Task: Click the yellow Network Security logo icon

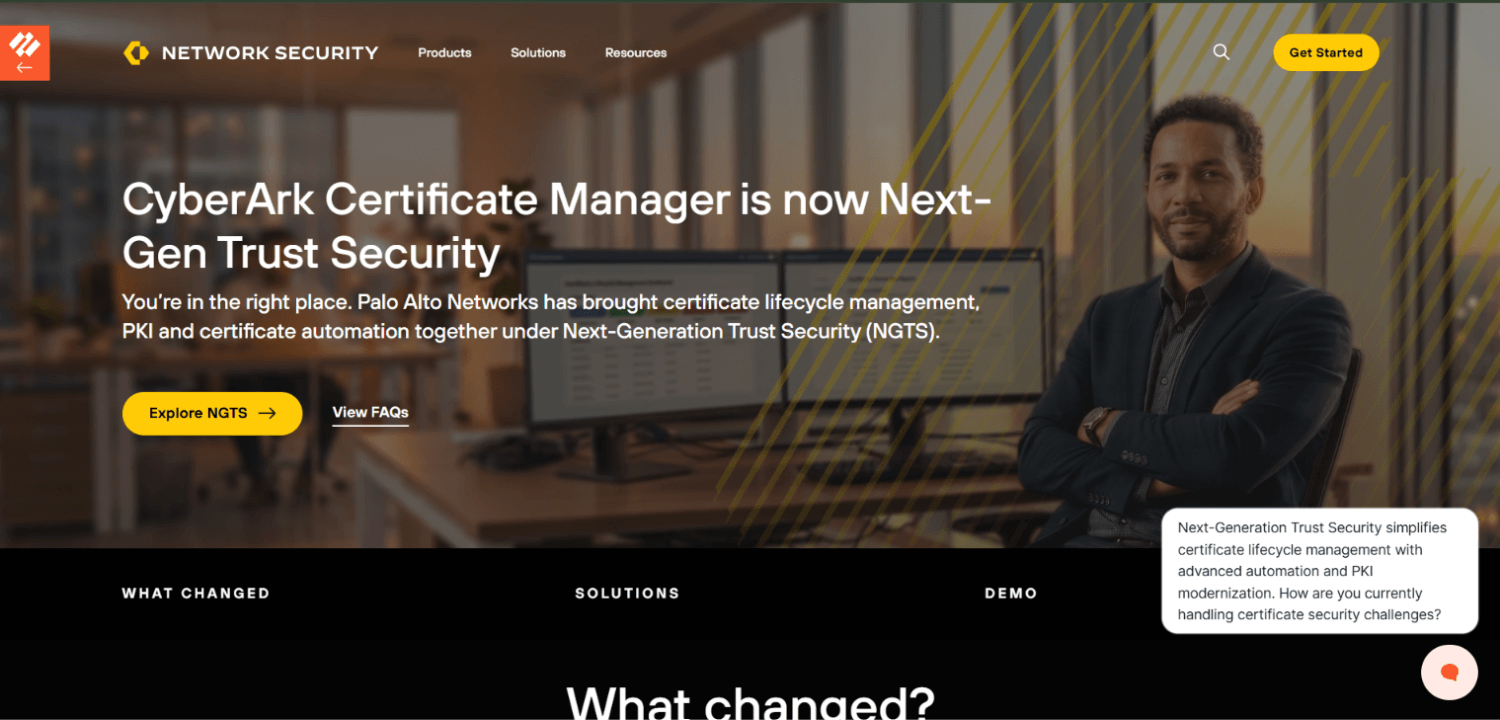Action: coord(136,53)
